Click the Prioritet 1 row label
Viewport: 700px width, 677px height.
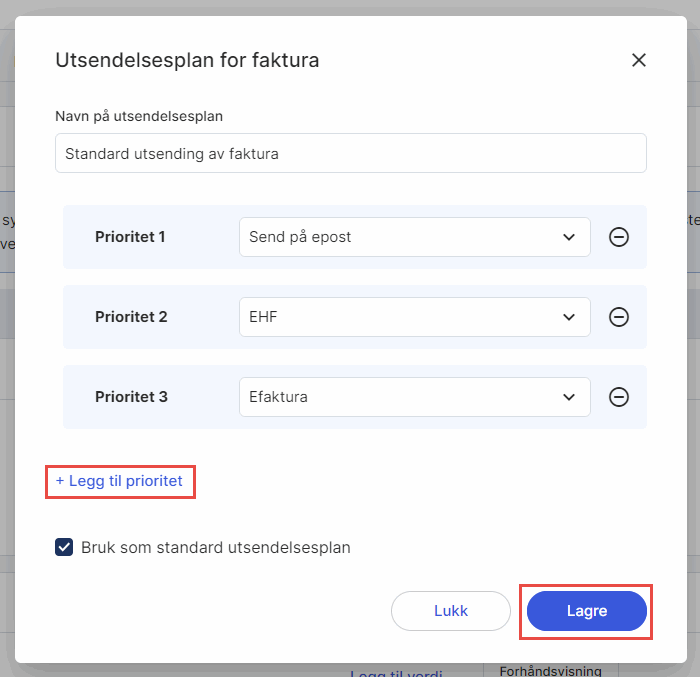(x=130, y=237)
